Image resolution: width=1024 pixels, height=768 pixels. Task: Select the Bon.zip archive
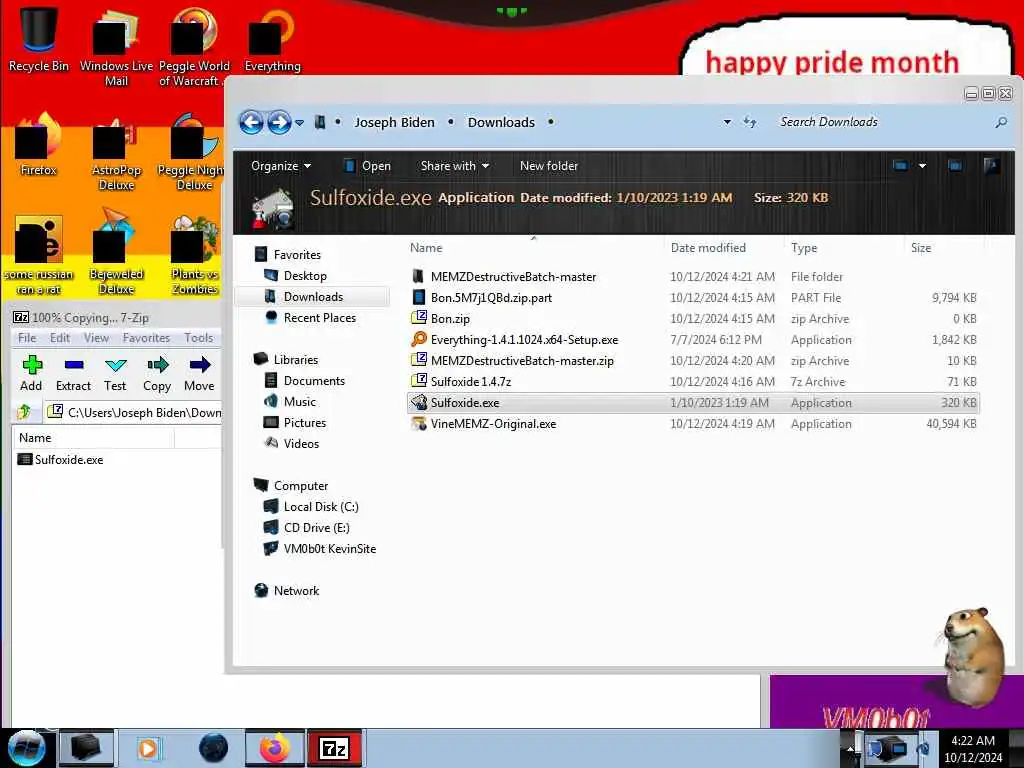(694, 319)
